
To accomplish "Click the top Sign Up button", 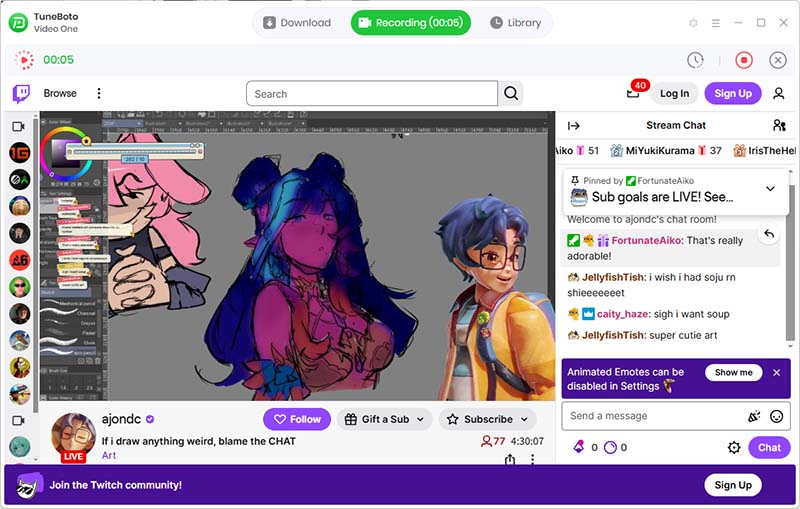I will (x=733, y=93).
